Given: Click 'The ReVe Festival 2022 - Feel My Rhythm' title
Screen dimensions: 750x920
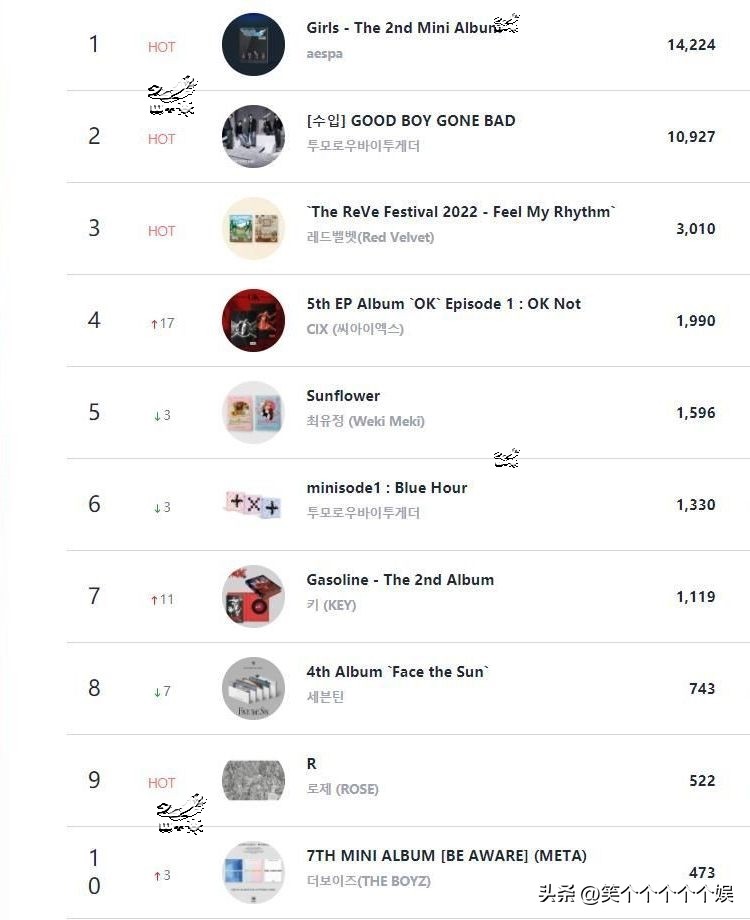Looking at the screenshot, I should coord(461,212).
